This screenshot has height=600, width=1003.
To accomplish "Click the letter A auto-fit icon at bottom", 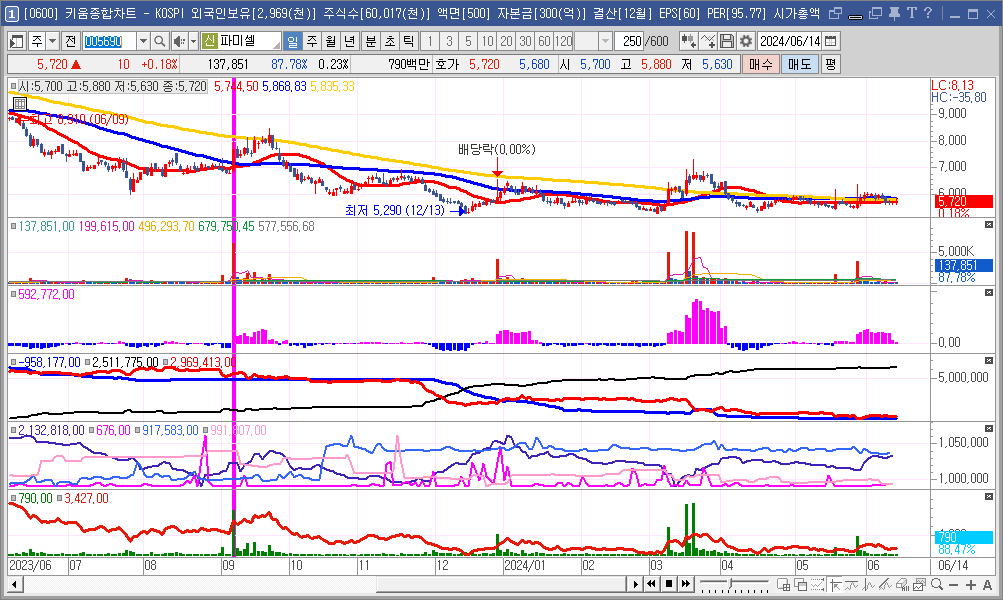I will click(988, 584).
